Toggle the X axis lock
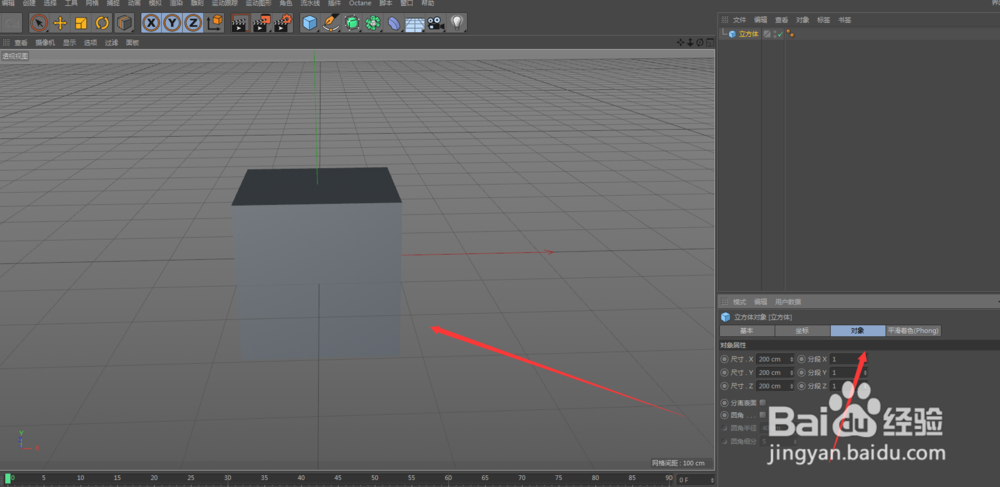 click(x=151, y=24)
